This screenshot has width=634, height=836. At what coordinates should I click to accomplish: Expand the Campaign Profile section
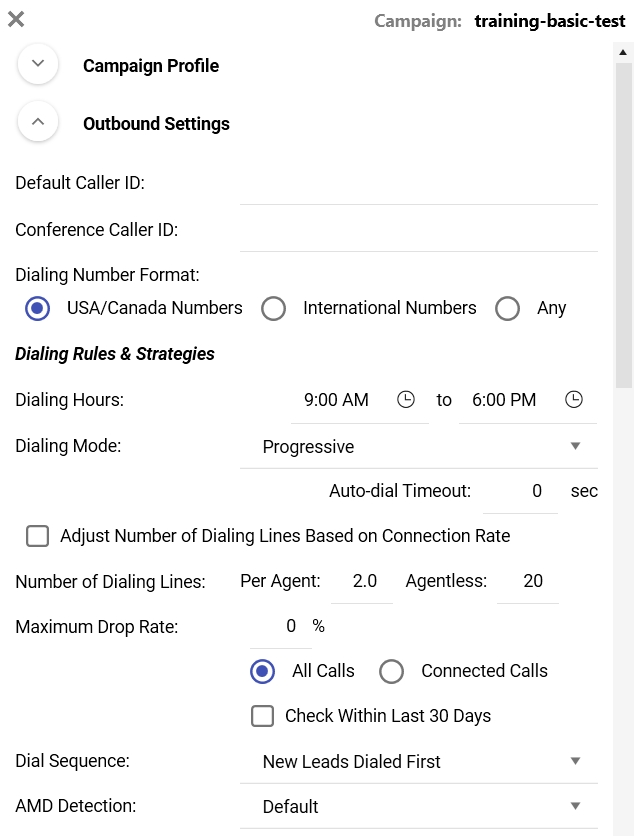38,64
